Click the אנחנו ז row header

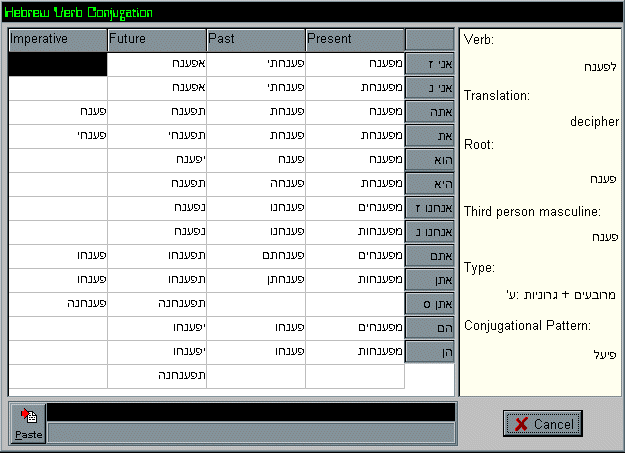click(x=430, y=208)
